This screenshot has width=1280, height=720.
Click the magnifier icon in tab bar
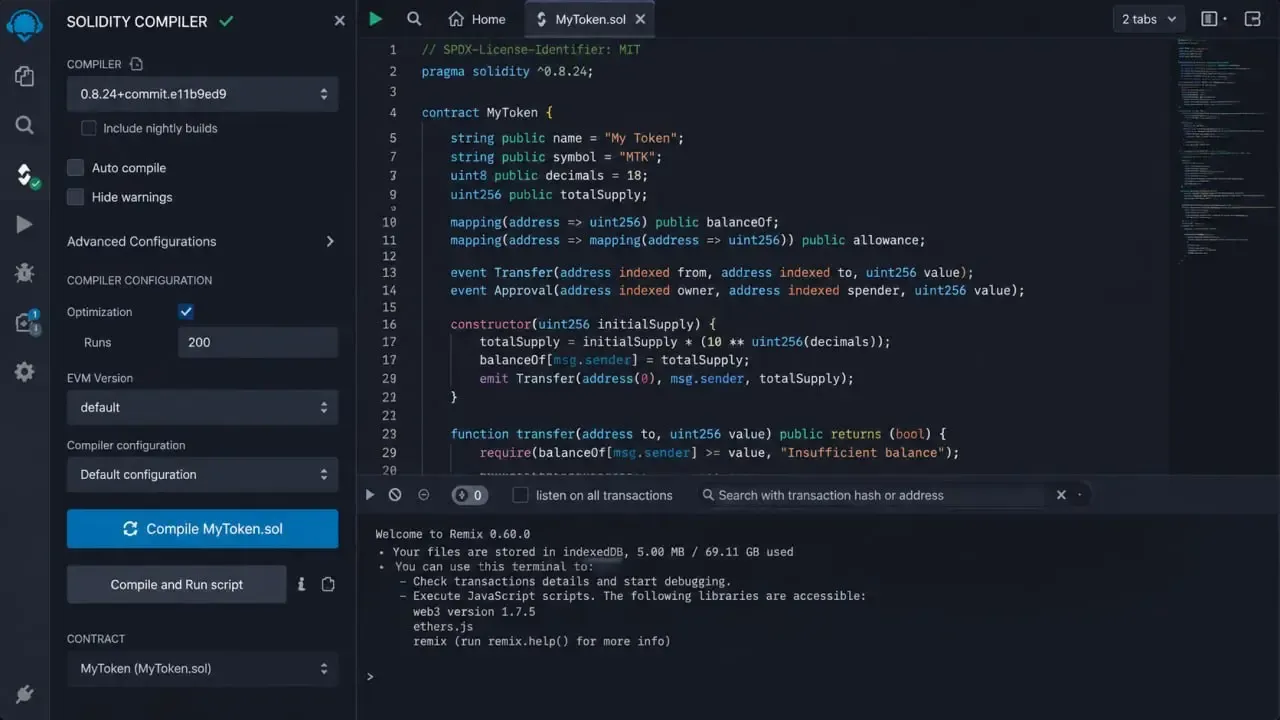(x=414, y=18)
